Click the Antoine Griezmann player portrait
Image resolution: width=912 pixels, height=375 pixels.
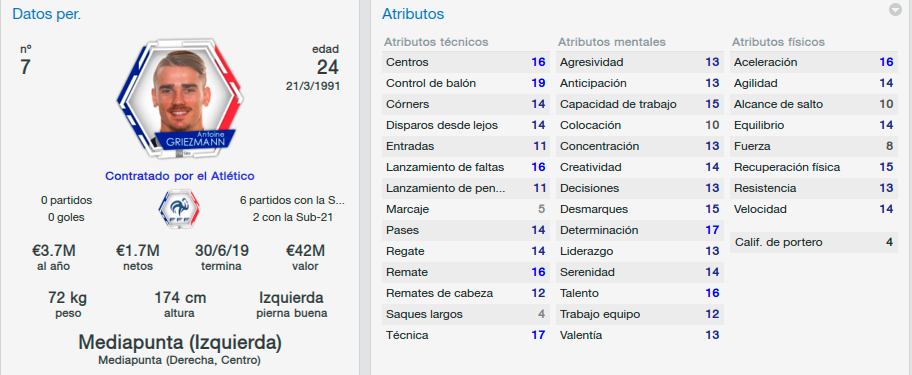point(180,99)
